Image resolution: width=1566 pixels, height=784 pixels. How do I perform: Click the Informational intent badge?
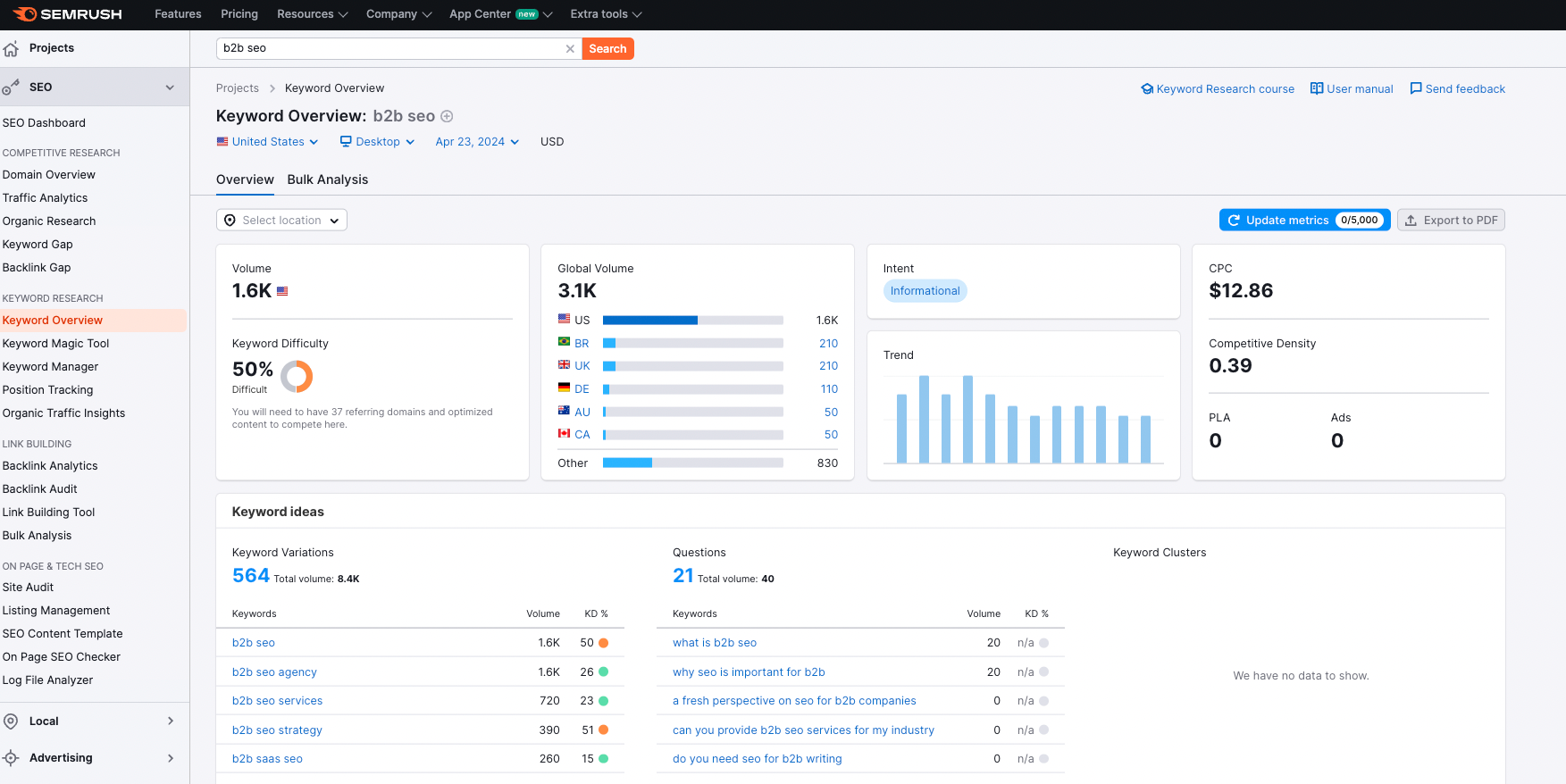pyautogui.click(x=925, y=291)
